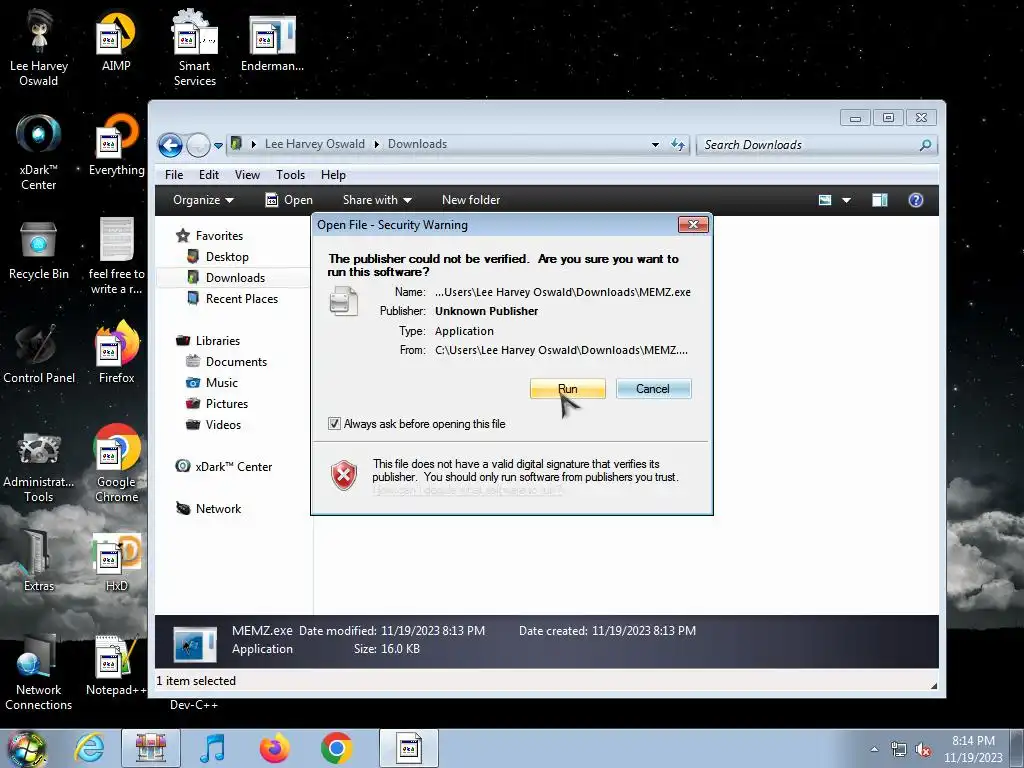
Task: Click the Explorer Forward button
Action: (198, 145)
